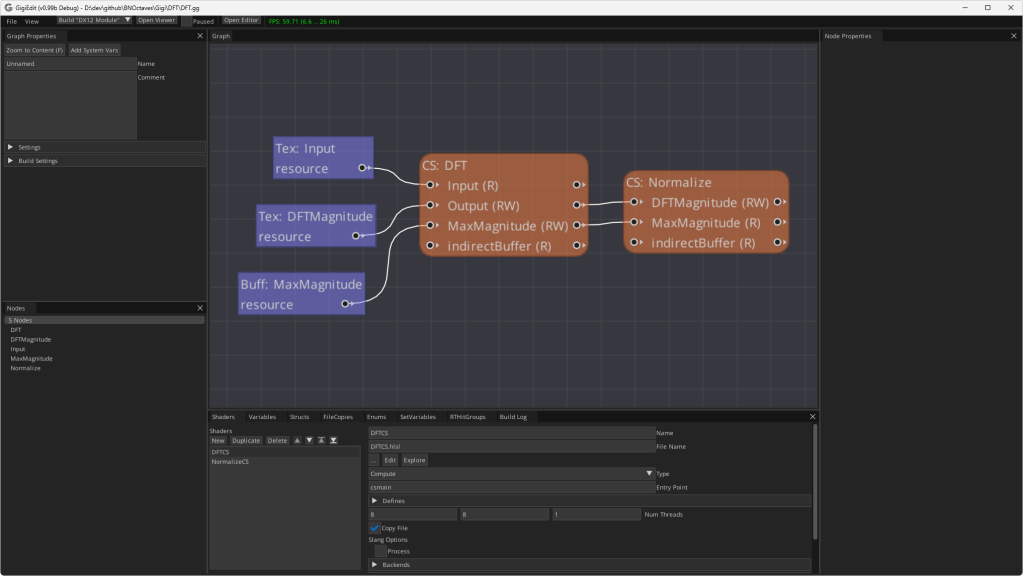Click the move shader to bottom icon

pyautogui.click(x=333, y=440)
